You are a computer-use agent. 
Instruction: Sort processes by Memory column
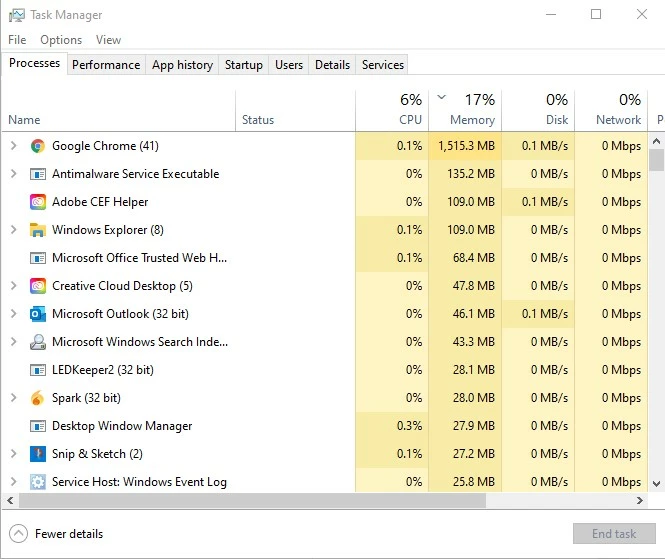click(x=465, y=110)
